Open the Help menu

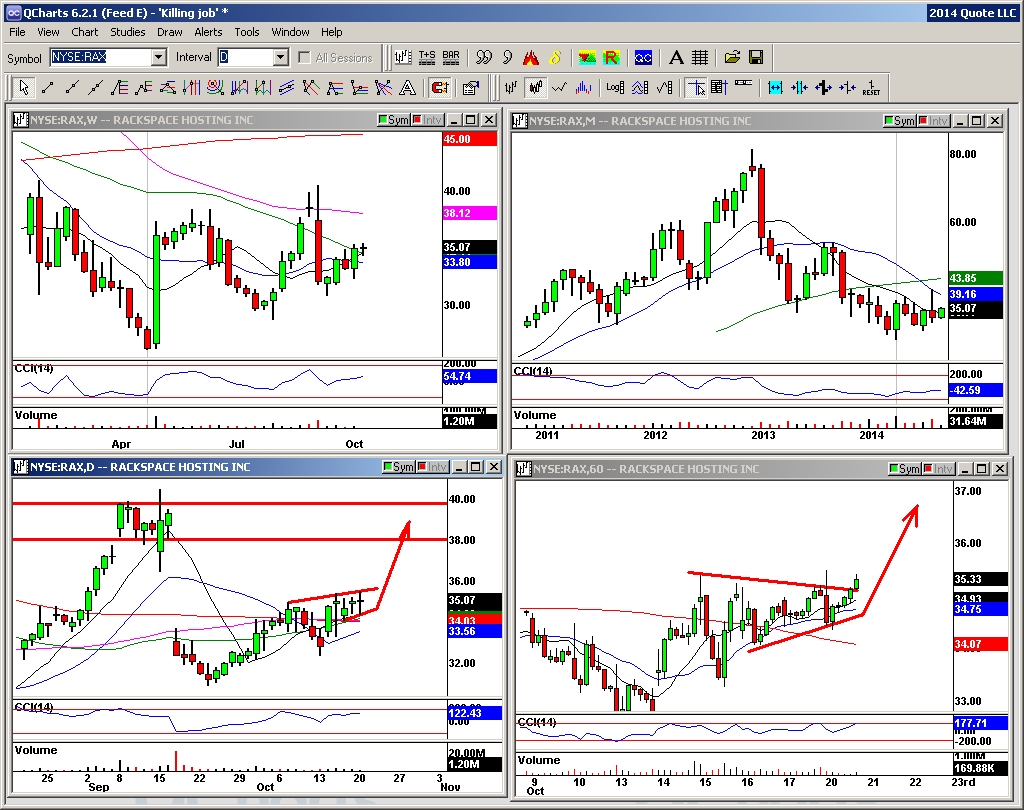pos(331,32)
